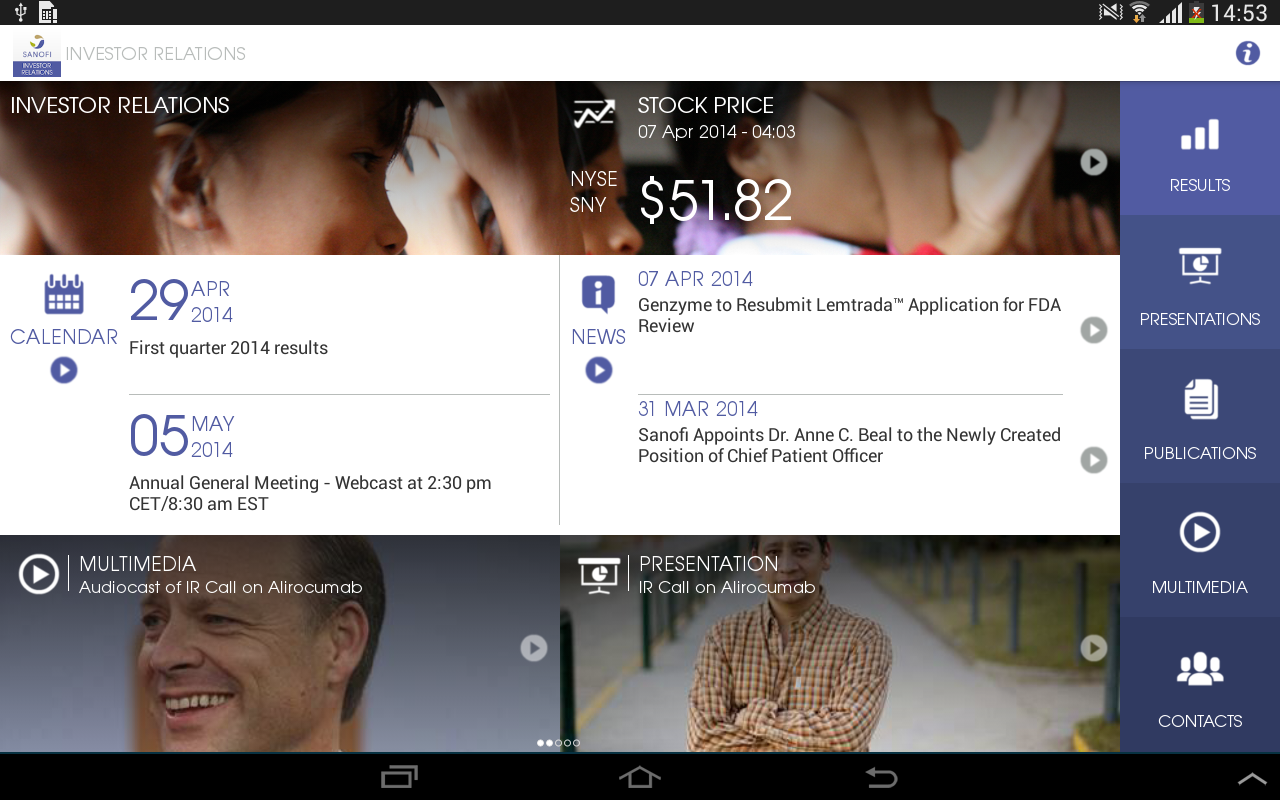1280x800 pixels.
Task: Open Contacts people icon
Action: point(1200,668)
